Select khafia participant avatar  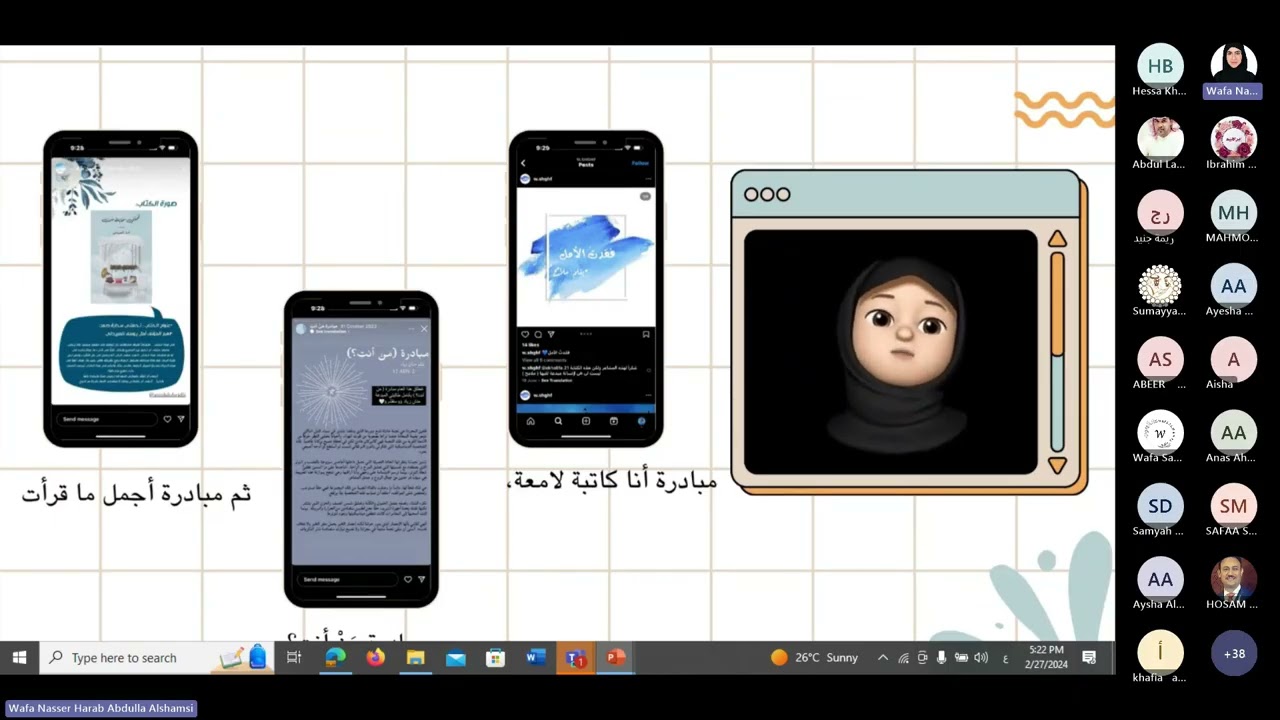coord(1160,653)
